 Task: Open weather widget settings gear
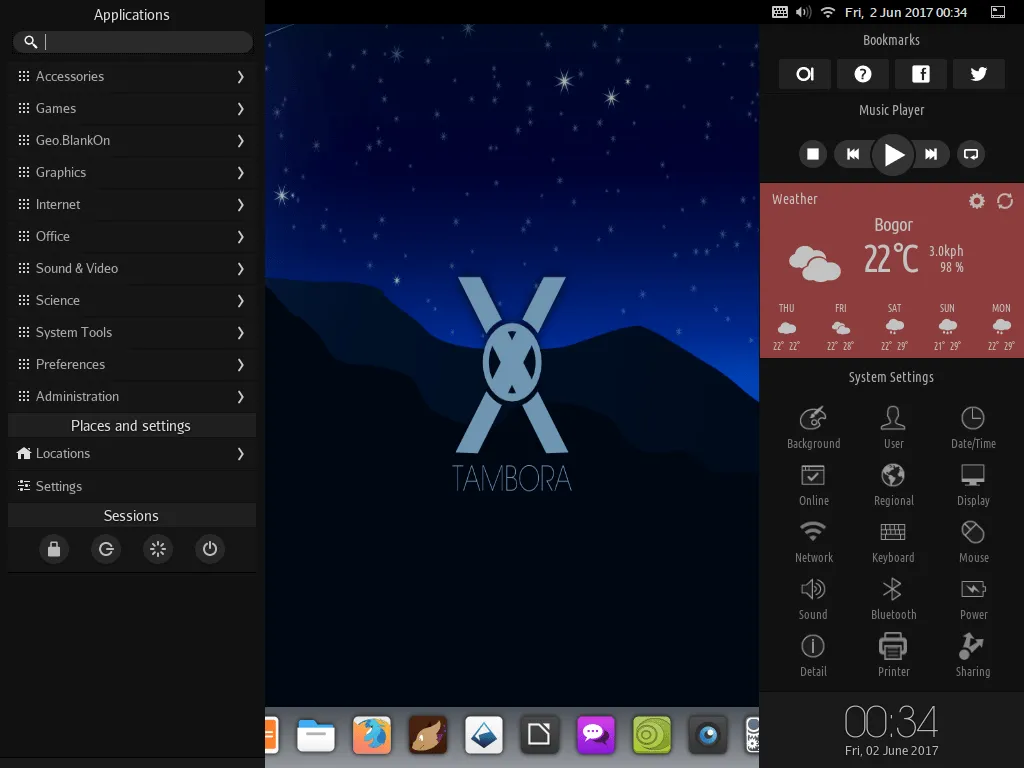pos(976,200)
